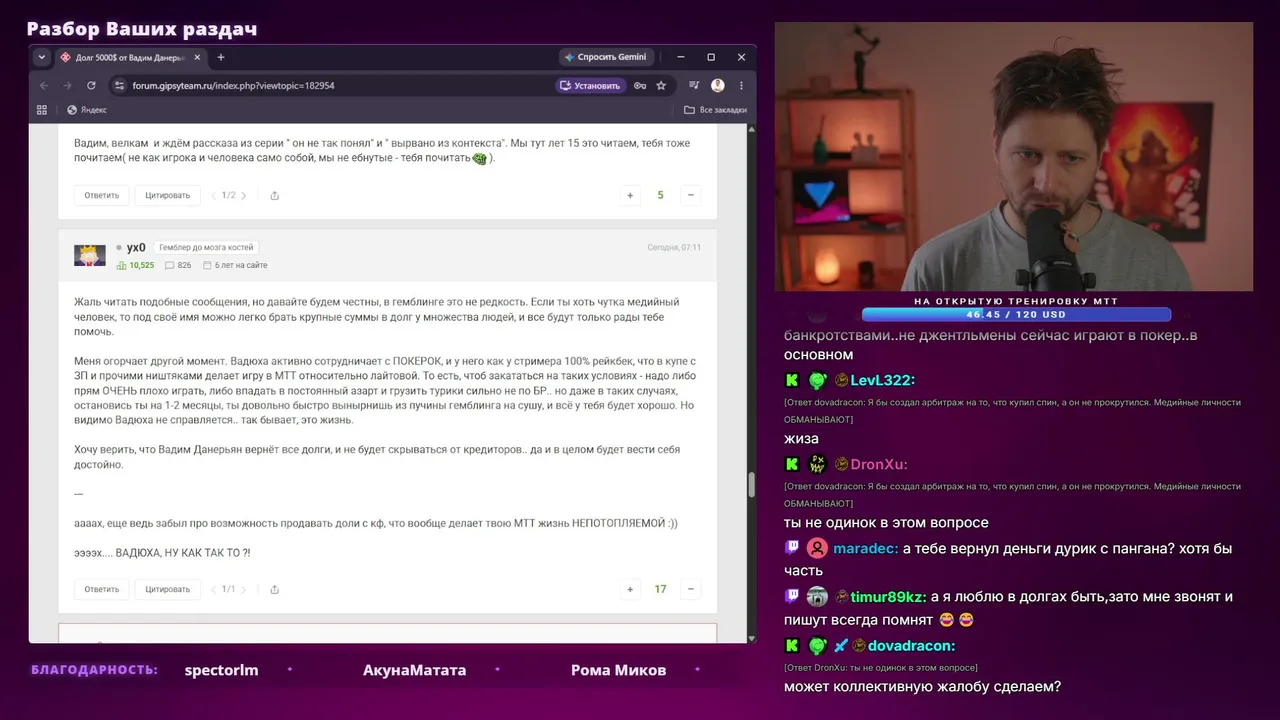Viewport: 1280px width, 720px height.
Task: Open the password manager key icon
Action: pyautogui.click(x=640, y=86)
